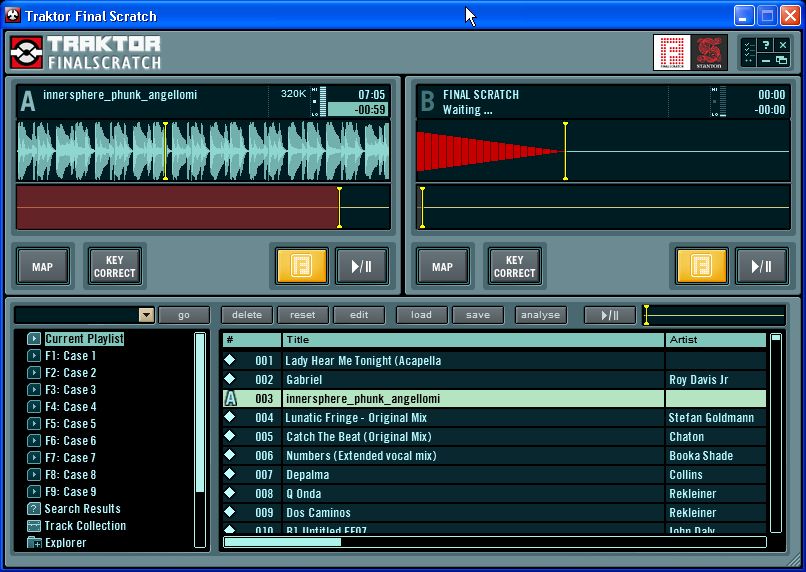
Task: Click the analyse button
Action: (540, 315)
